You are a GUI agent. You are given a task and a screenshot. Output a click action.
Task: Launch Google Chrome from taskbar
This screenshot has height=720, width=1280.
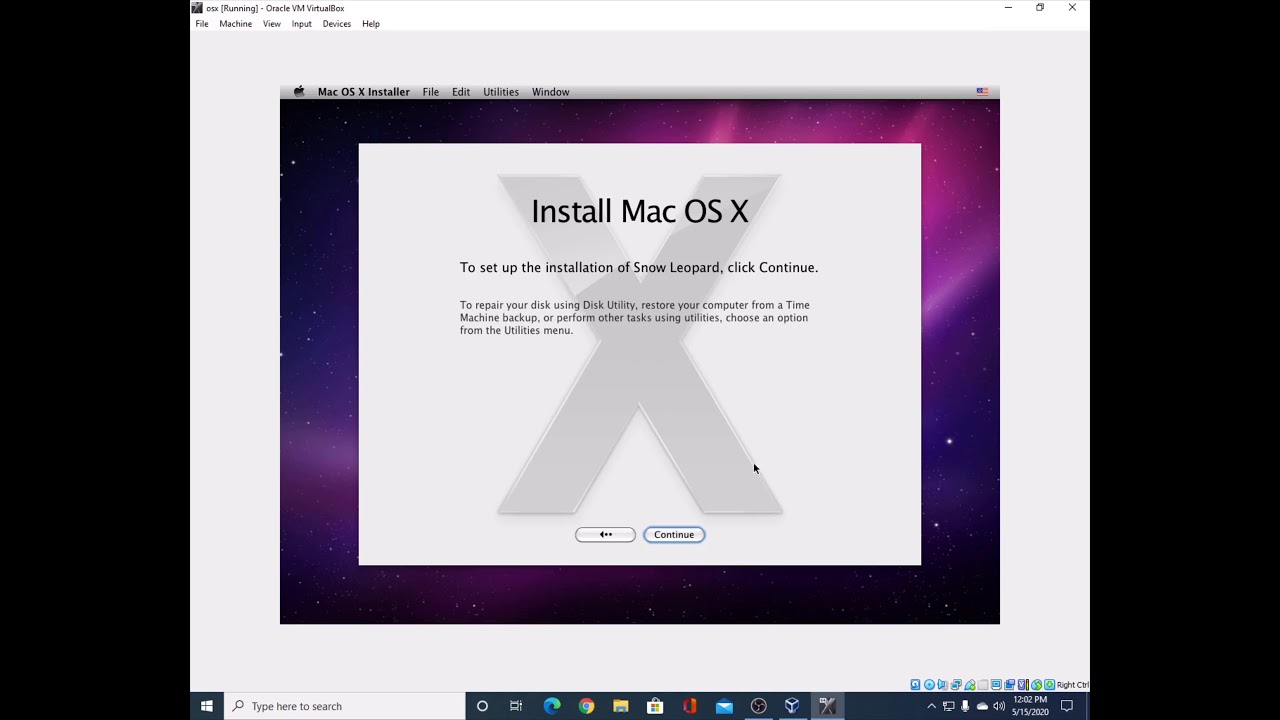pos(586,706)
